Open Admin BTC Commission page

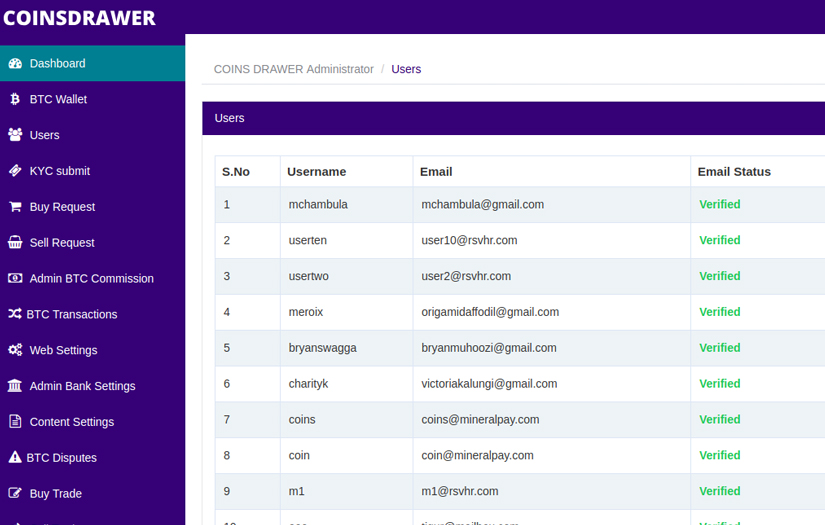(93, 278)
